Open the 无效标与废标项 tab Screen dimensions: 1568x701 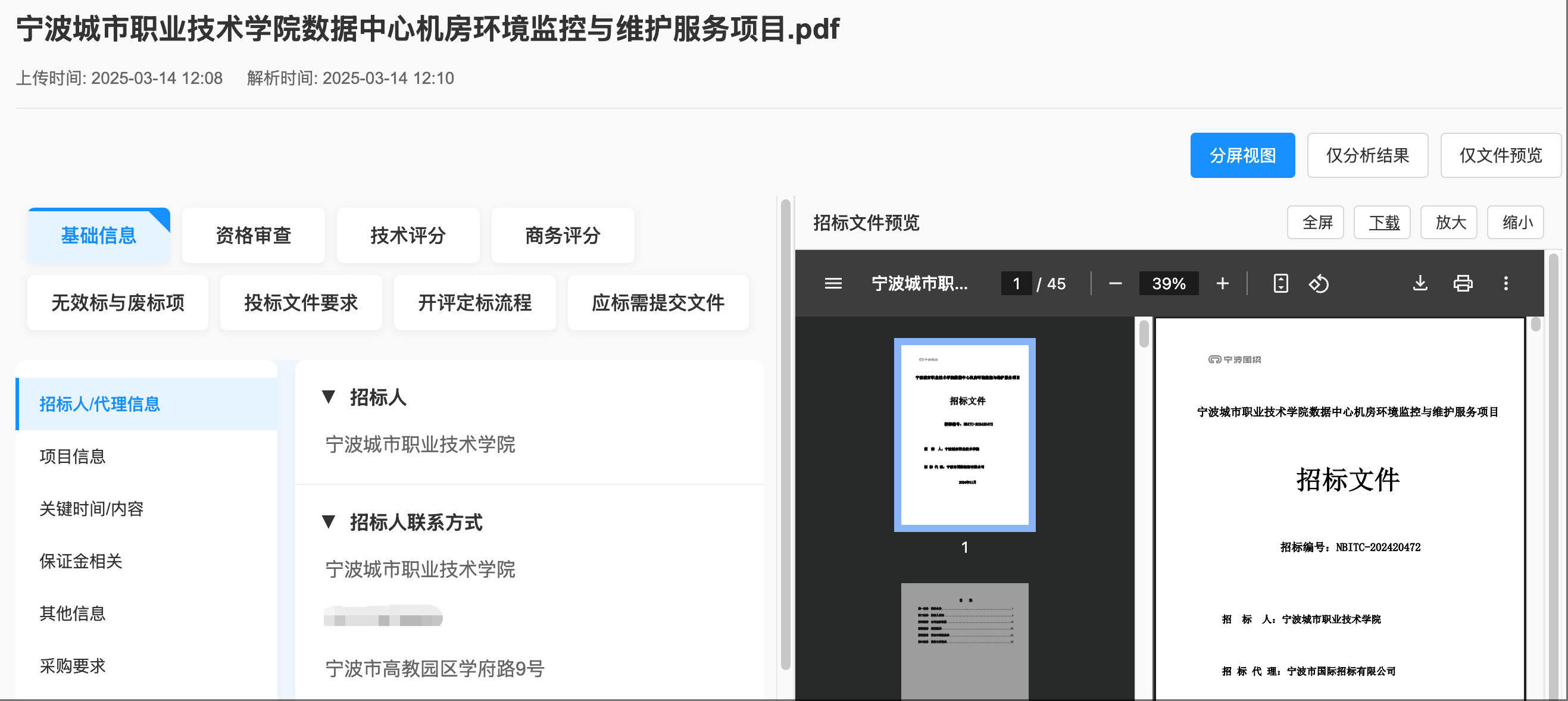click(x=117, y=302)
